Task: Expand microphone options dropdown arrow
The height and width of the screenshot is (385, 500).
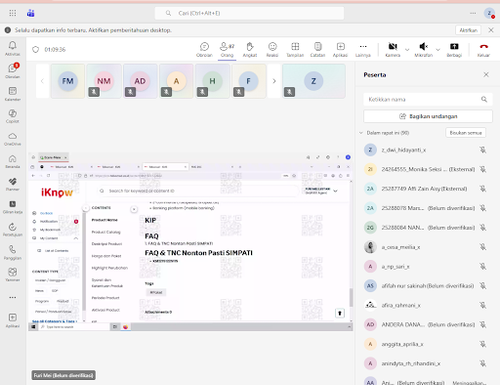Action: click(x=438, y=50)
